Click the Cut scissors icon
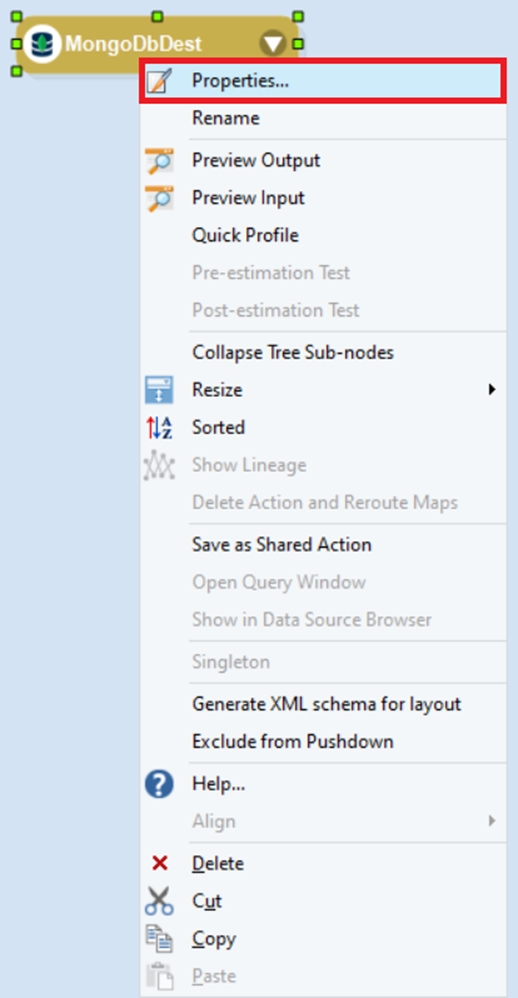 click(x=158, y=901)
